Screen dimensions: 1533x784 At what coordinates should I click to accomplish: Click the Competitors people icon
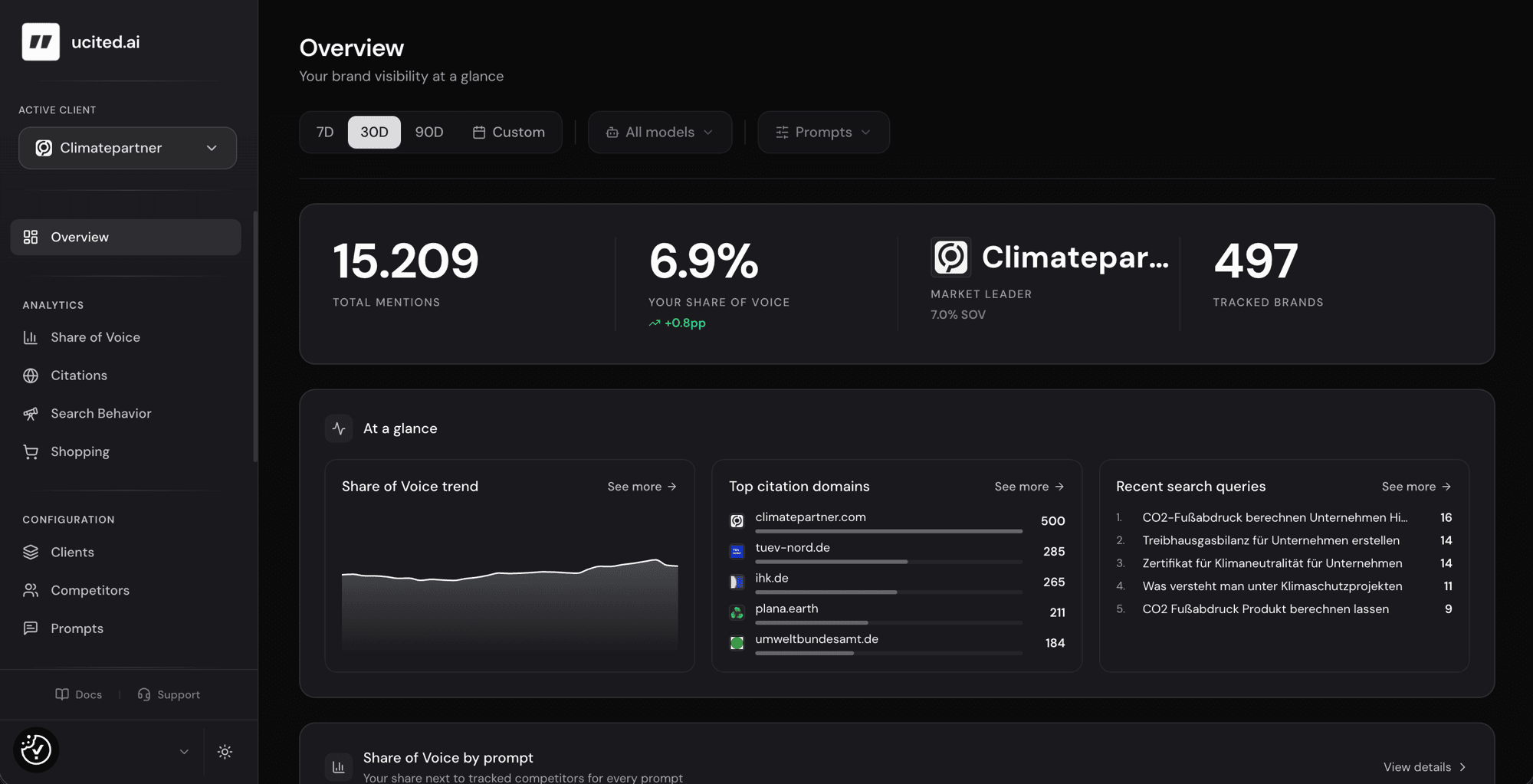pyautogui.click(x=31, y=590)
